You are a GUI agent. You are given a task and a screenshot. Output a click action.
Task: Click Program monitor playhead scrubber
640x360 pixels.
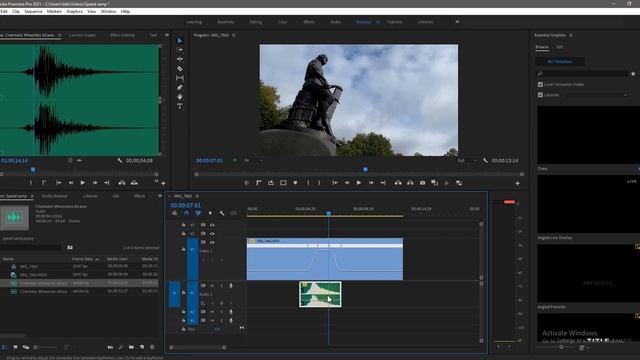pos(365,169)
